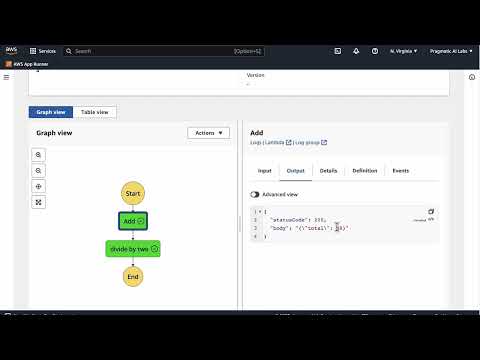
Task: Click the zoom out graph icon
Action: pyautogui.click(x=38, y=171)
